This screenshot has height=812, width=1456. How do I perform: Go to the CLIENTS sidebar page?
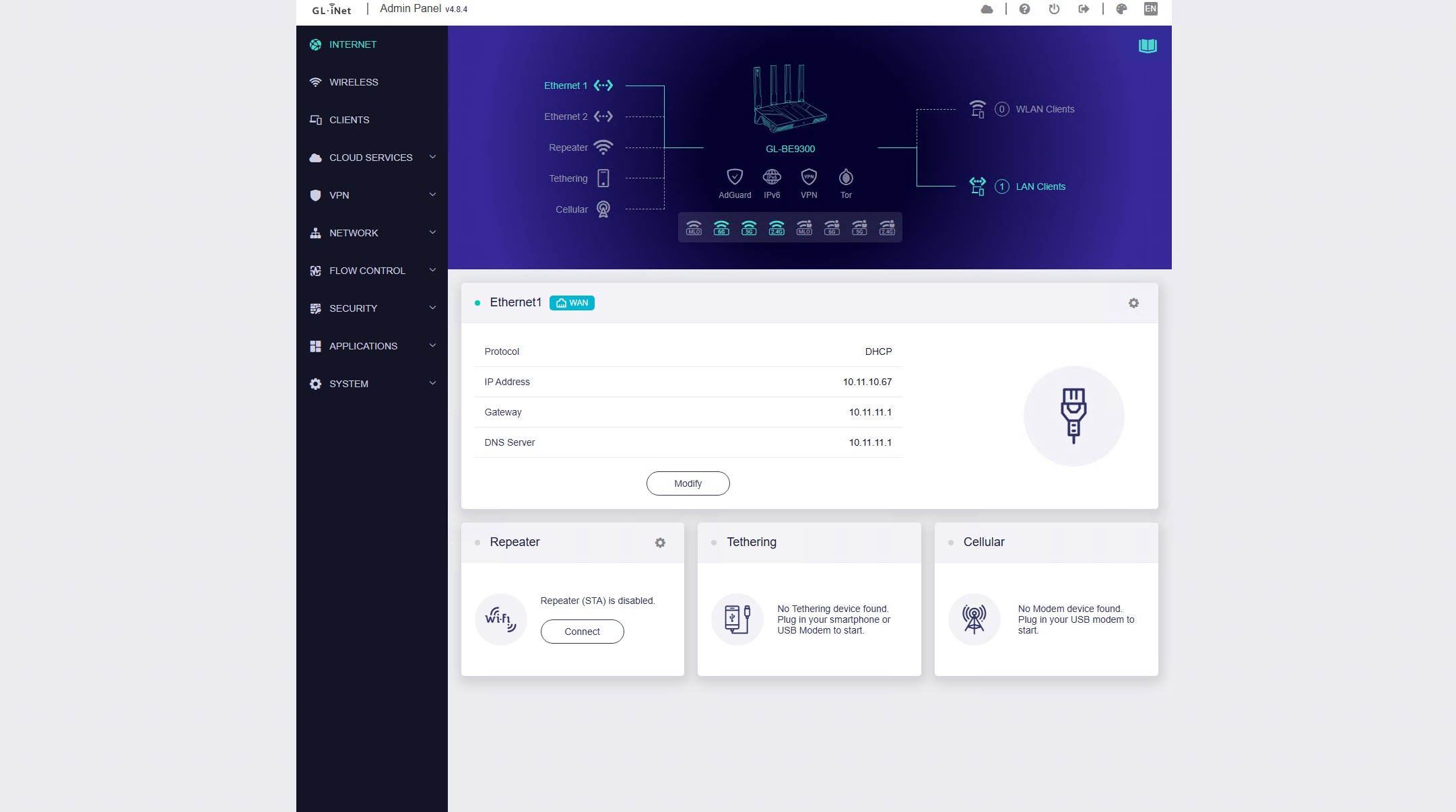tap(349, 120)
